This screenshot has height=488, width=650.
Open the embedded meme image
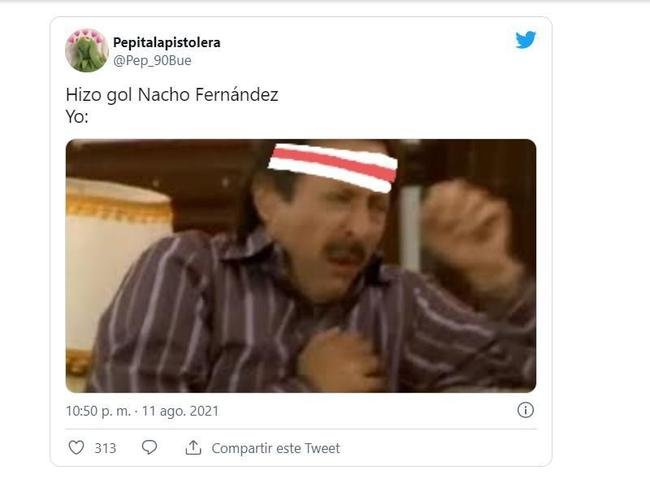(301, 266)
